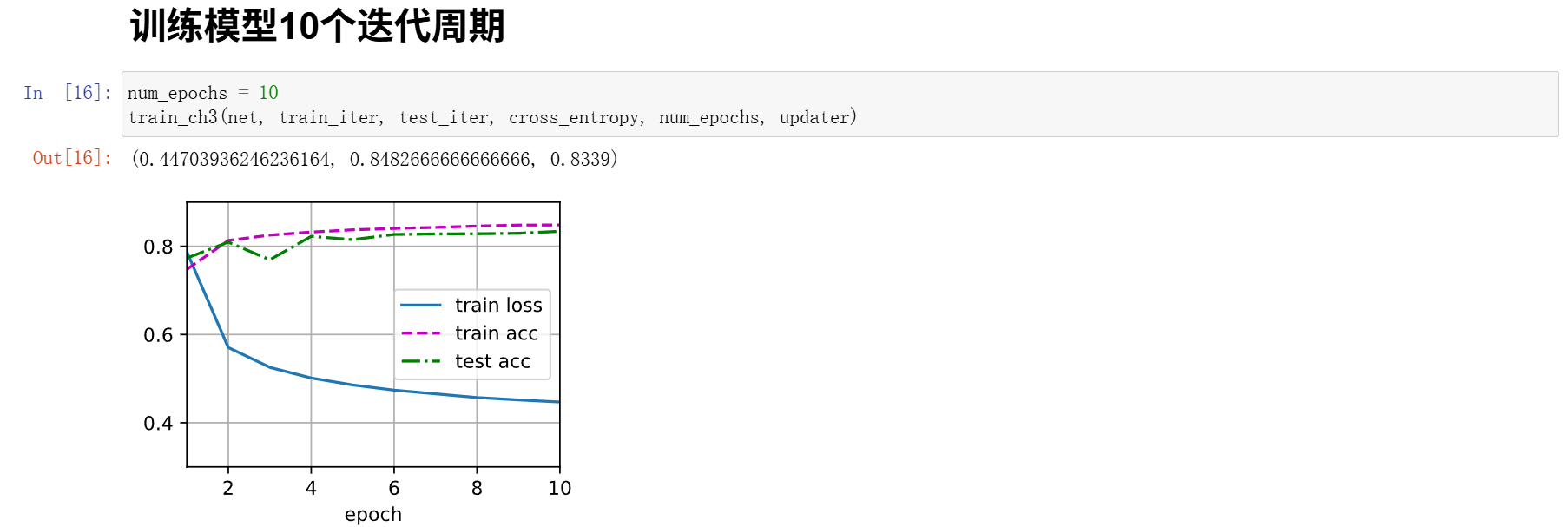Click the train_ch3 function call line
Viewport: 1568px width, 527px height.
point(492,117)
